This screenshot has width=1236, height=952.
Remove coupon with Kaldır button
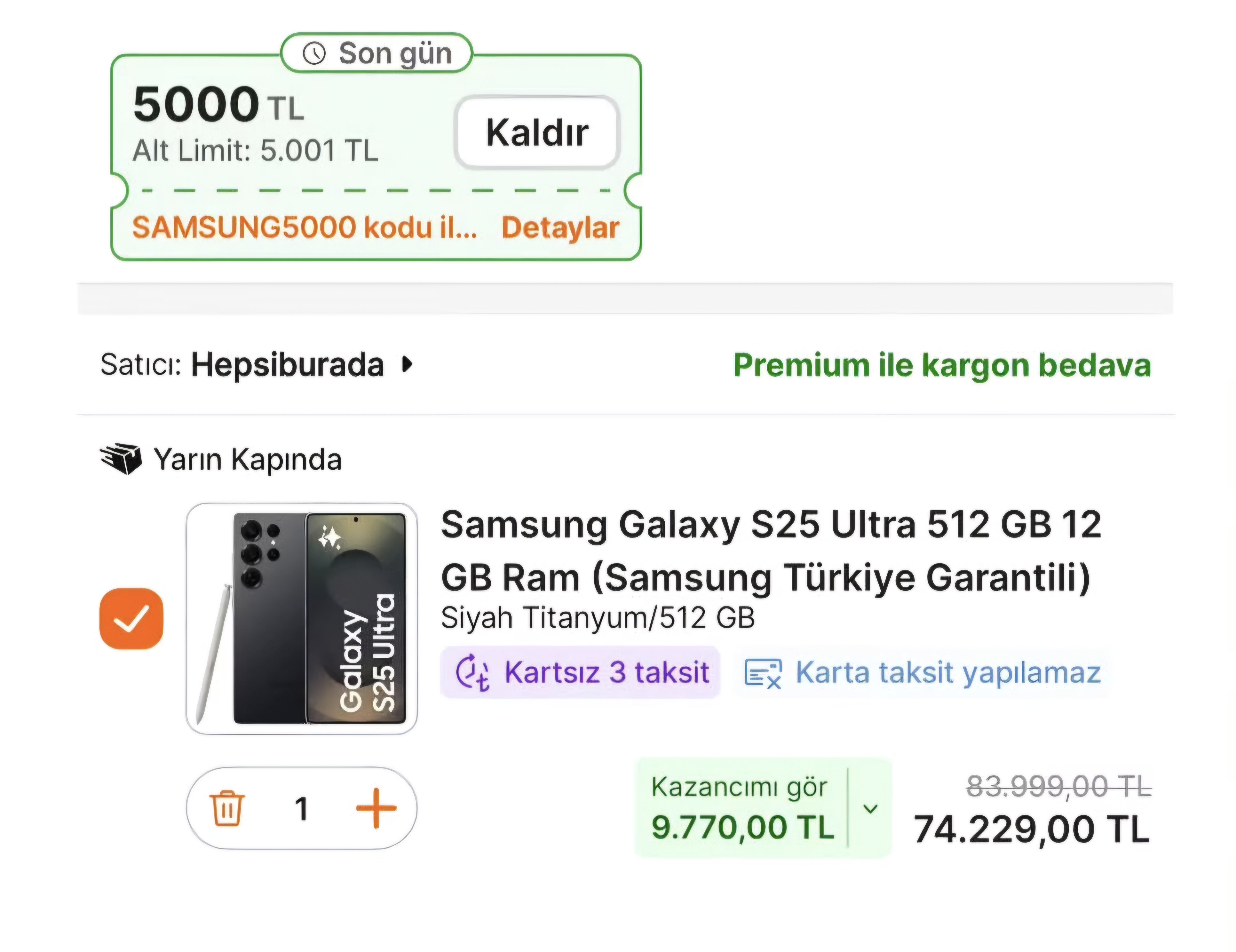(x=537, y=132)
